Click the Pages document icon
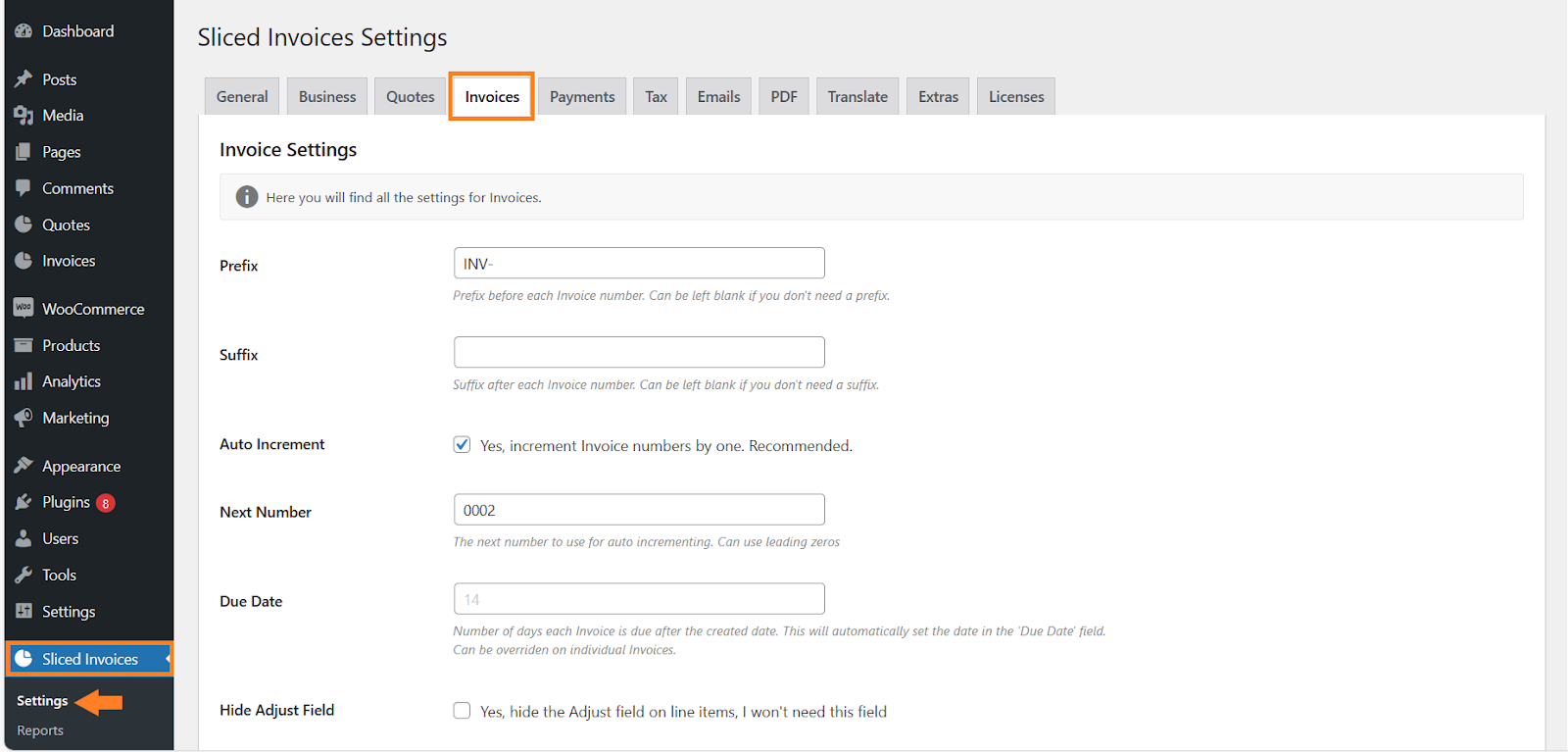 tap(24, 152)
